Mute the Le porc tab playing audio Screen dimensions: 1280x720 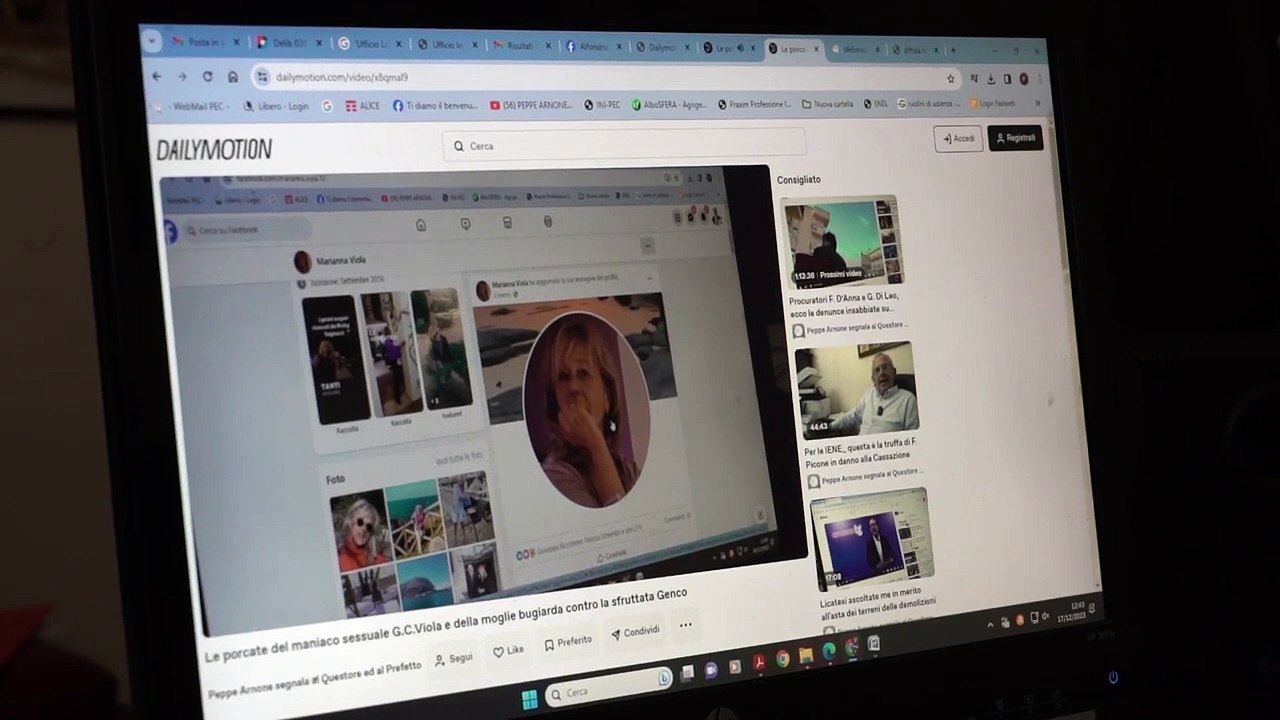click(x=740, y=47)
